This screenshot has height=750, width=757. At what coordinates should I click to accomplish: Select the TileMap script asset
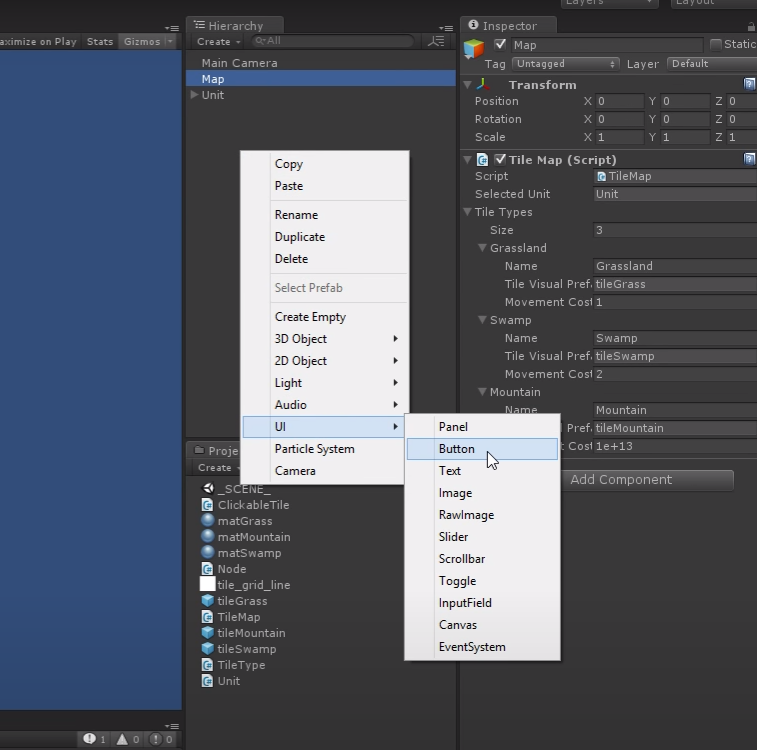(x=231, y=617)
